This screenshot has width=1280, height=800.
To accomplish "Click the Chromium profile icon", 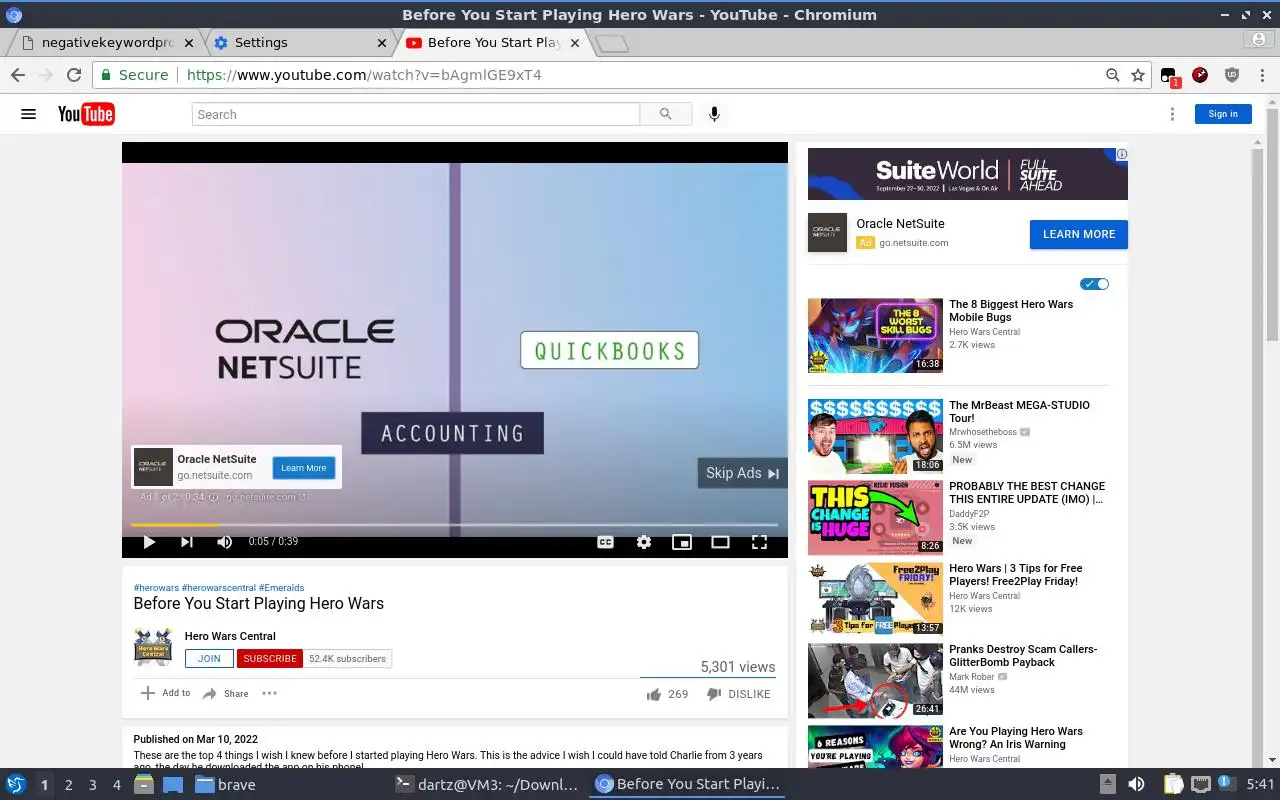I will click(1259, 39).
